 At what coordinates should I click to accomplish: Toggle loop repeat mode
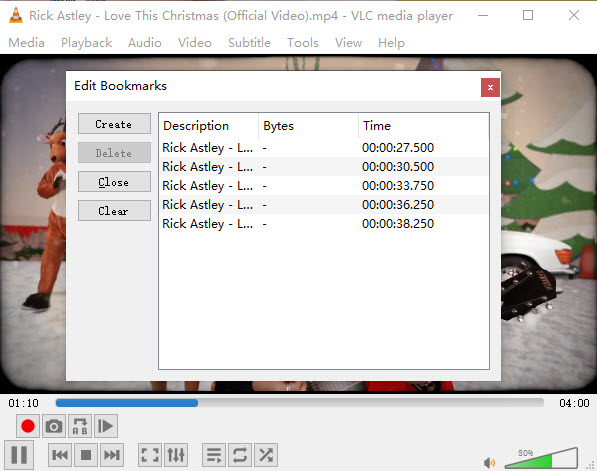240,455
